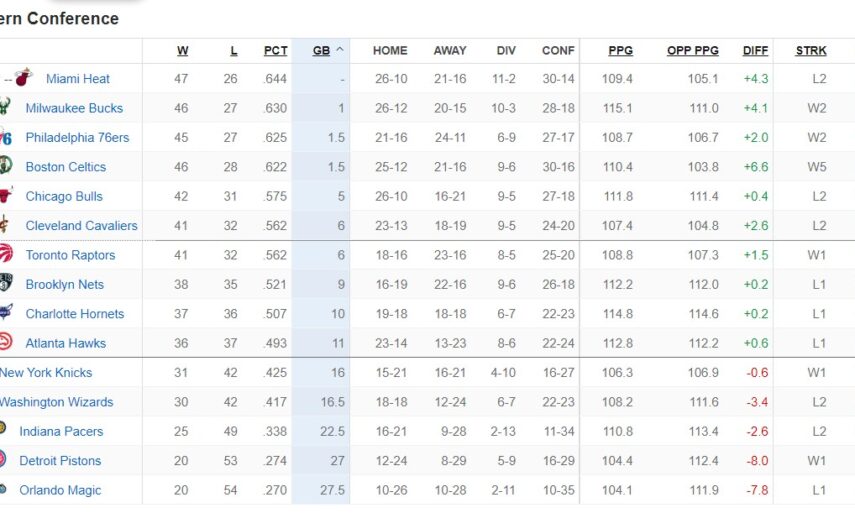Screen dimensions: 855x513
Task: Sort standings by W column header
Action: [x=182, y=51]
